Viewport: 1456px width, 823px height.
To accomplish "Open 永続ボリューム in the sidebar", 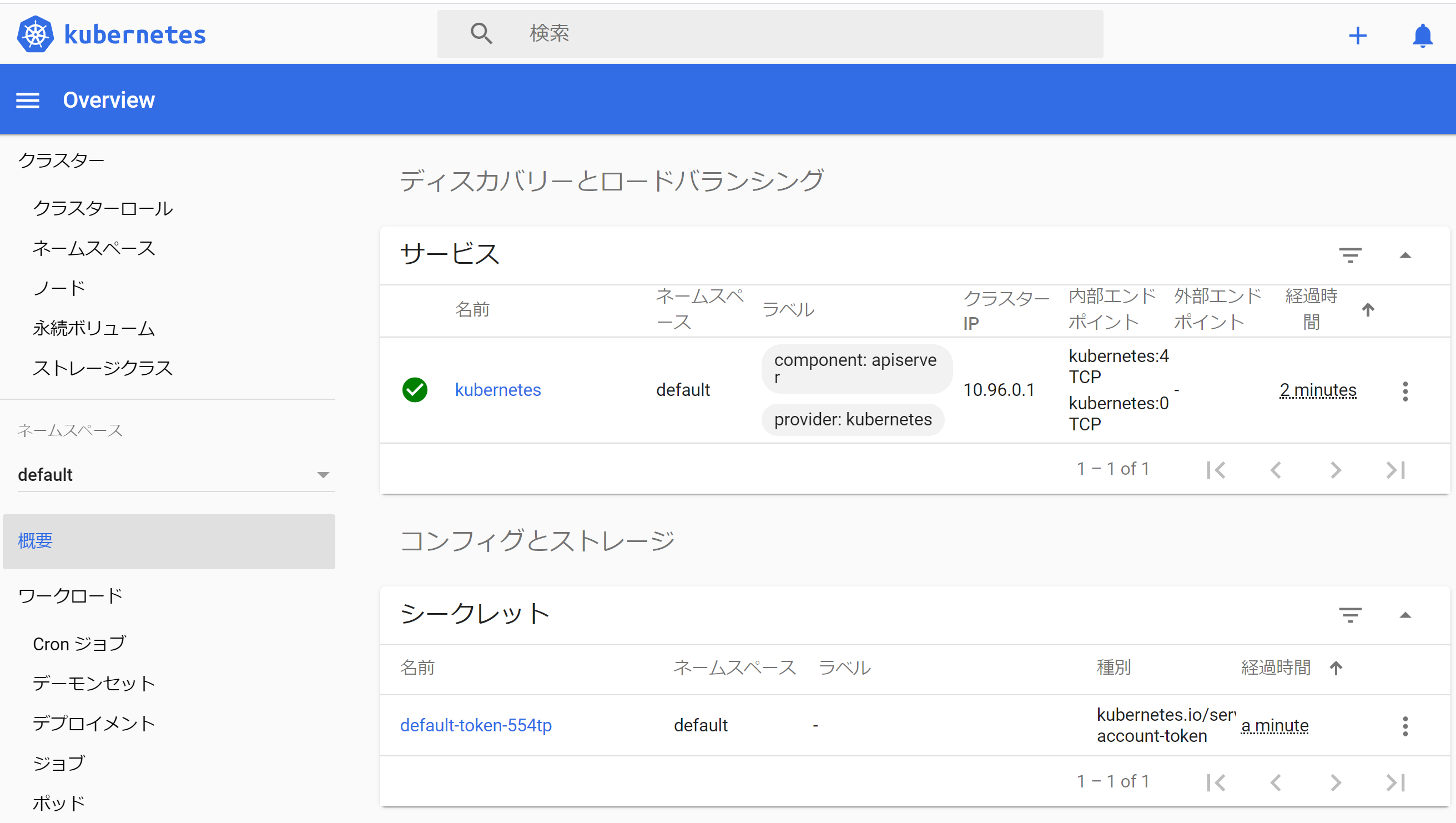I will 93,328.
